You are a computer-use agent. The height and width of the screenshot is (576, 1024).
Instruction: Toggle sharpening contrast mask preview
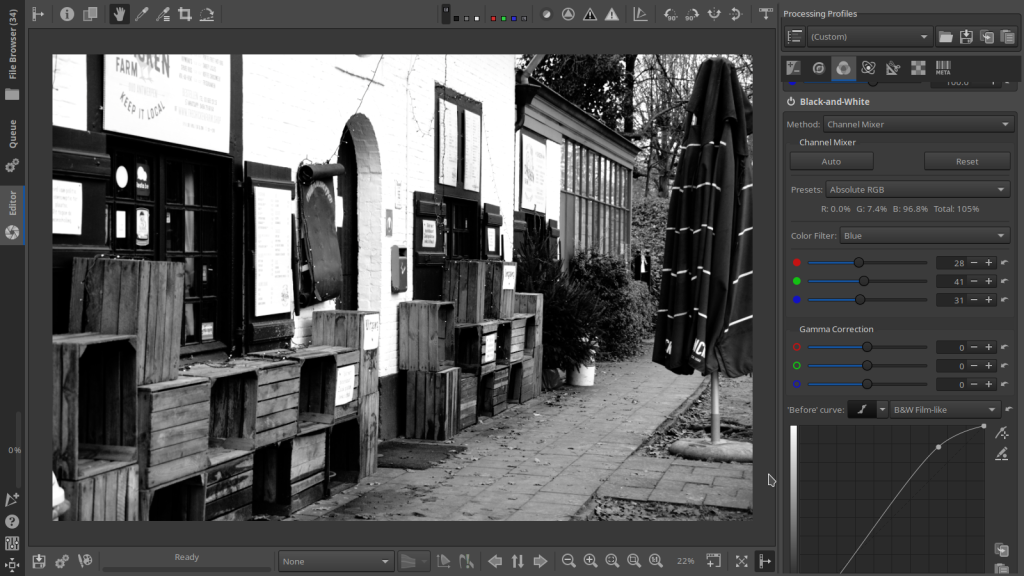[568, 14]
